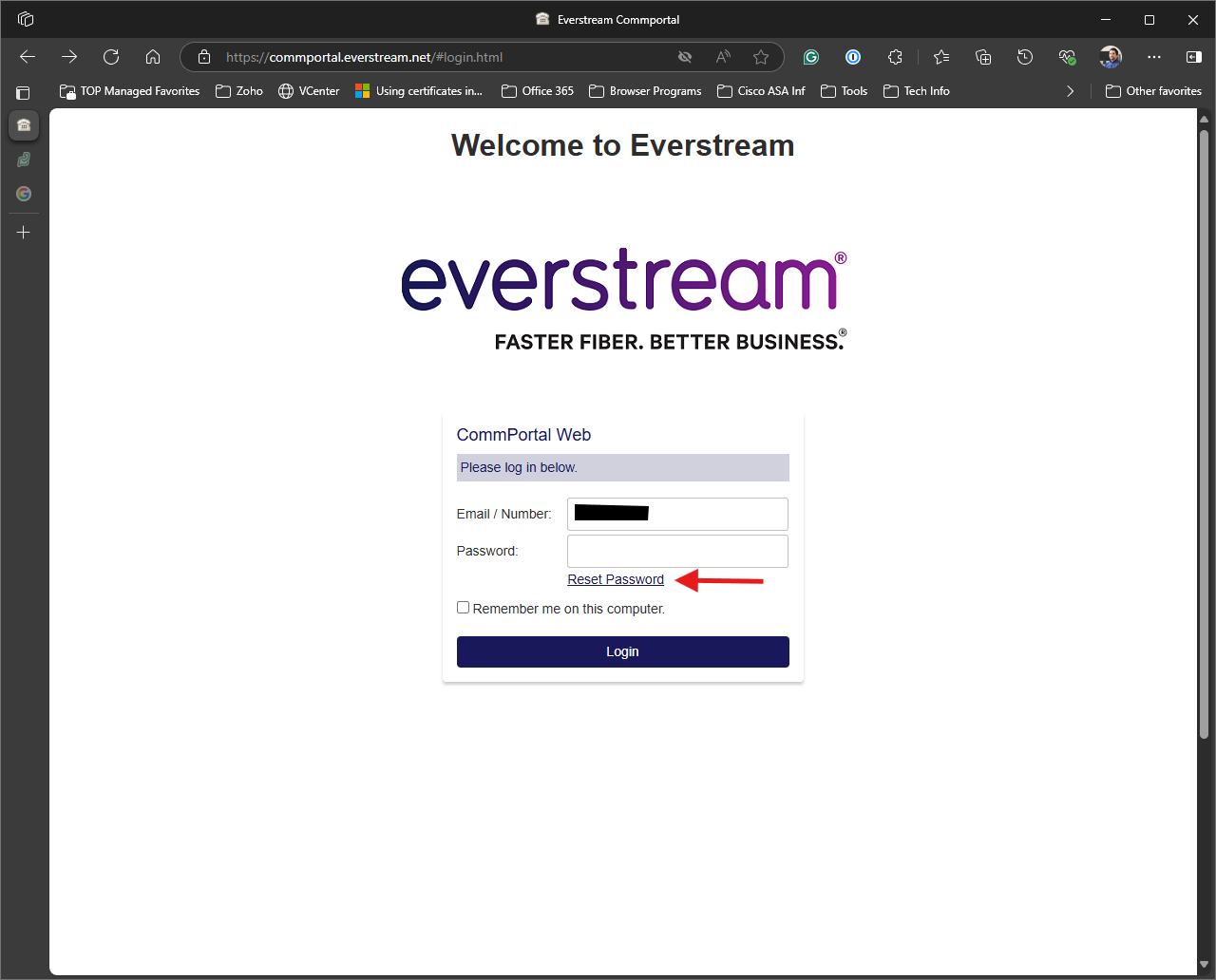Screen dimensions: 1216x980
Task: View site information lock icon
Action: [x=203, y=57]
